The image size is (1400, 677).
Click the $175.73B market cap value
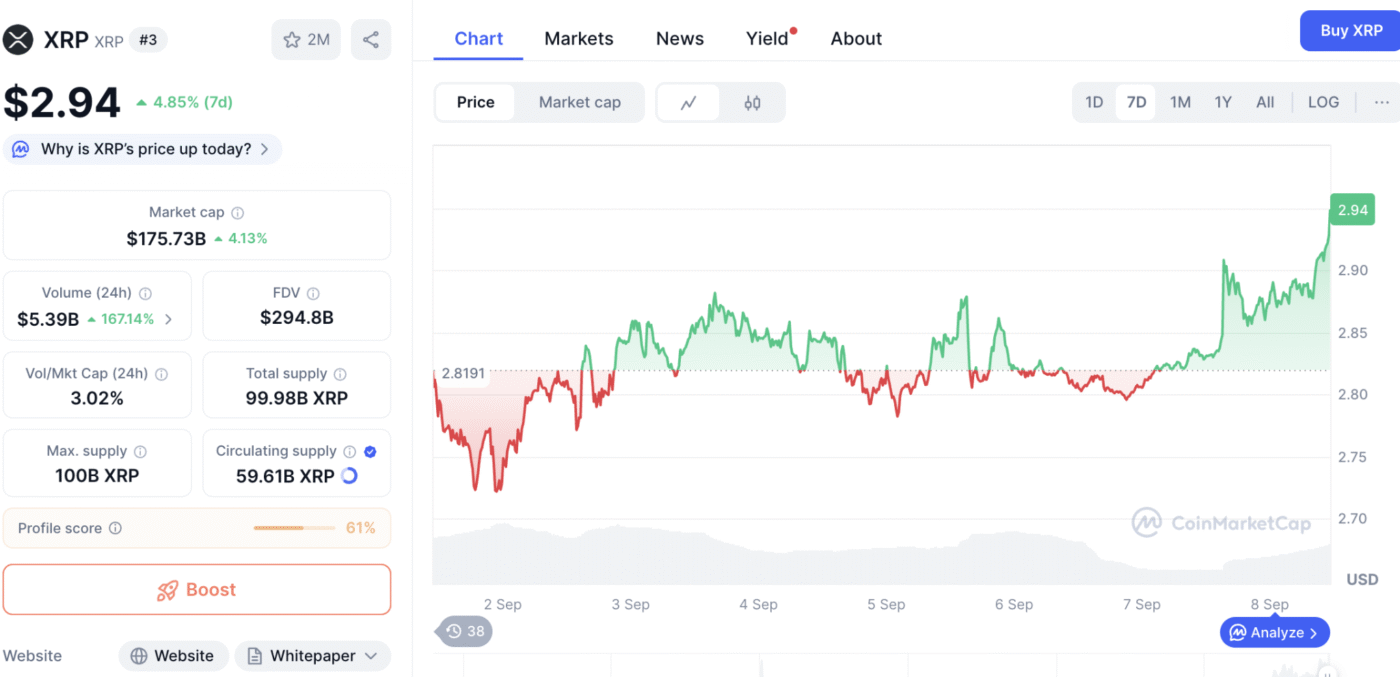166,239
